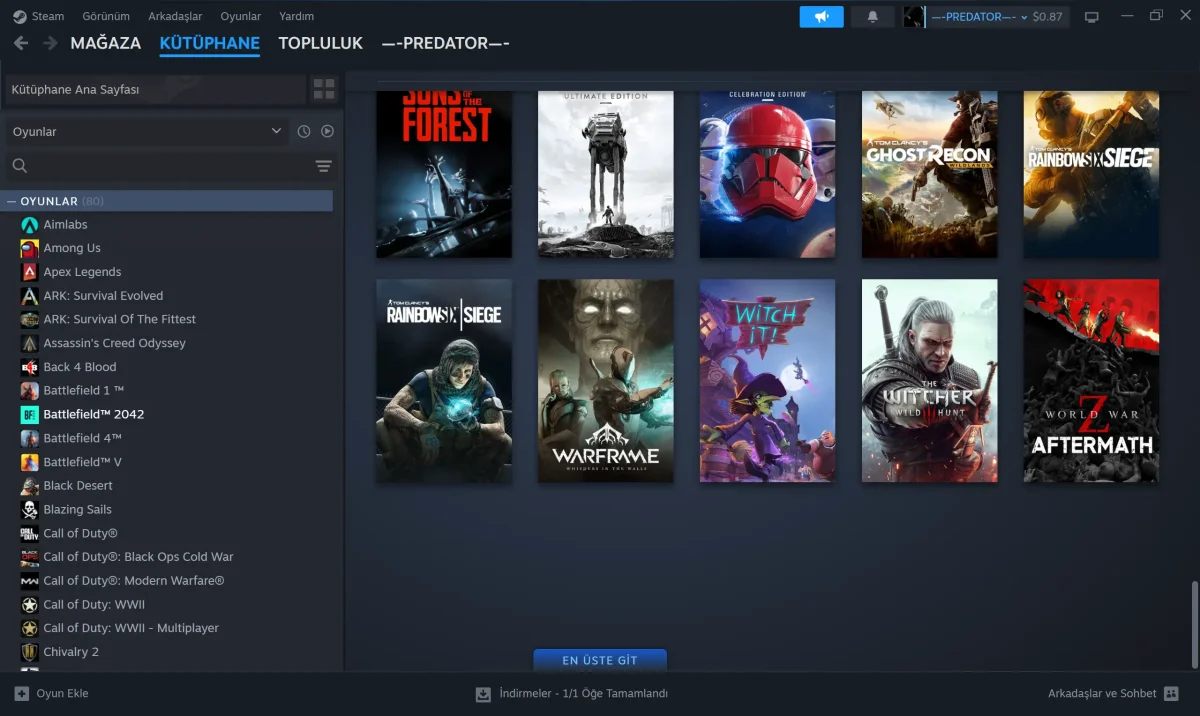Toggle the recently played clock filter
The width and height of the screenshot is (1200, 716).
tap(305, 131)
